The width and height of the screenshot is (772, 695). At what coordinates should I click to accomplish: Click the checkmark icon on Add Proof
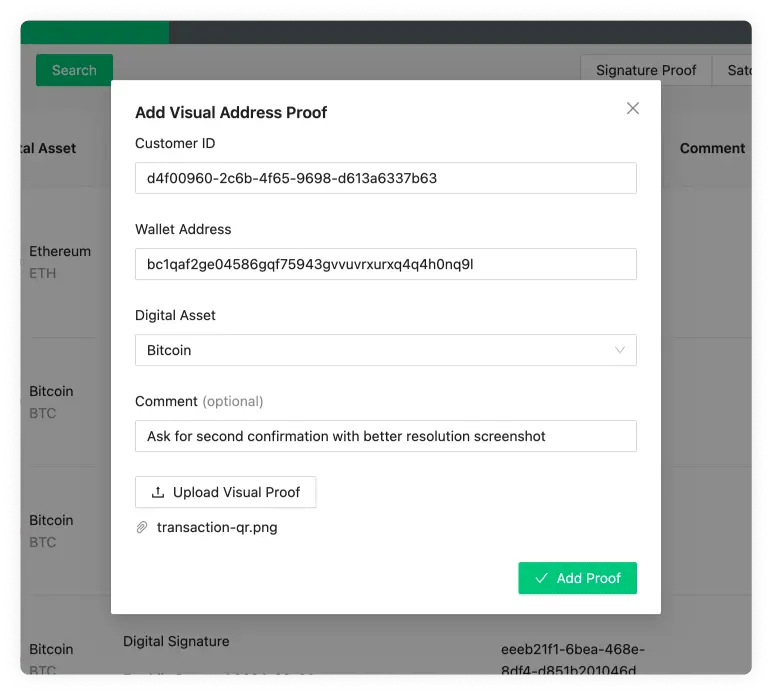point(541,578)
